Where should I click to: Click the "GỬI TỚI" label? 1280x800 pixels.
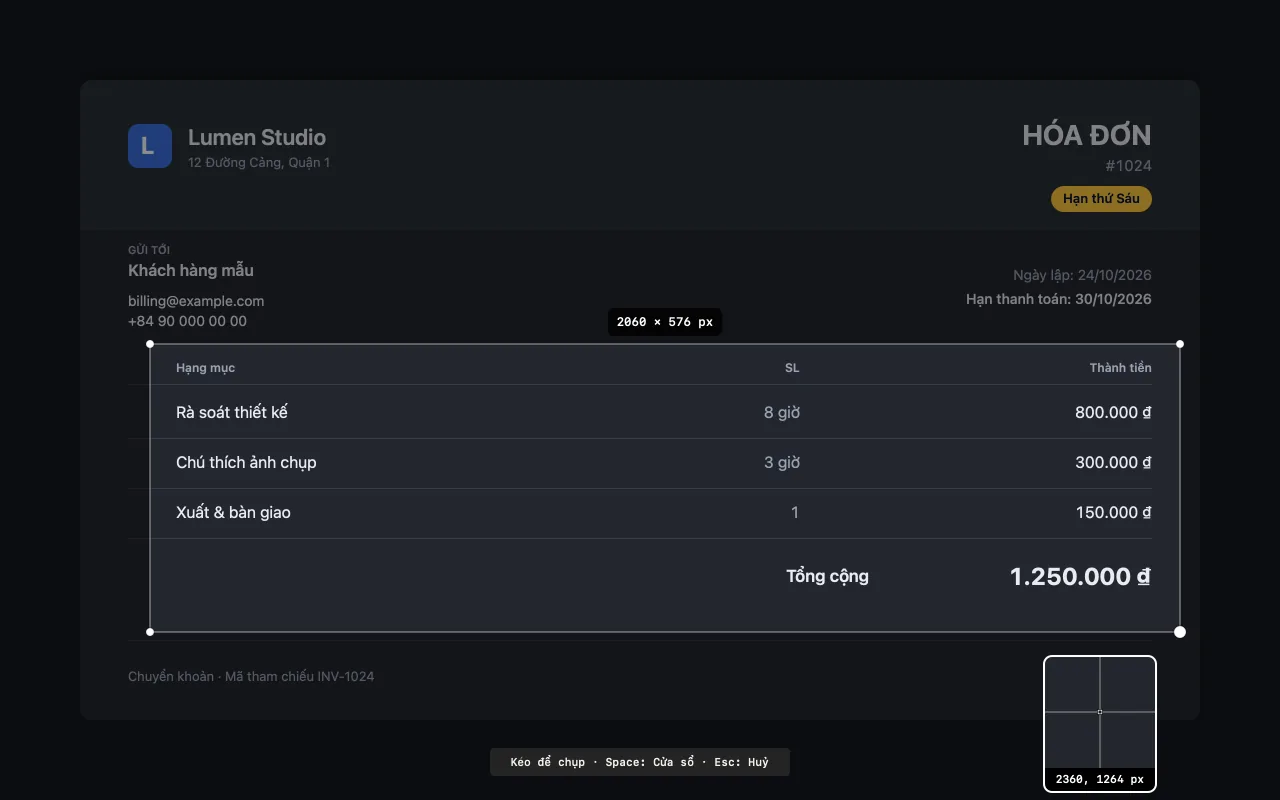[x=149, y=250]
